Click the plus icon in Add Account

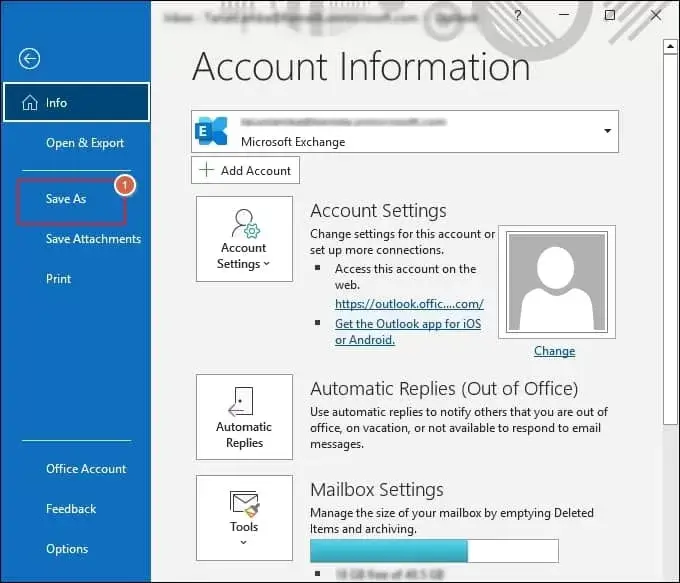point(207,170)
